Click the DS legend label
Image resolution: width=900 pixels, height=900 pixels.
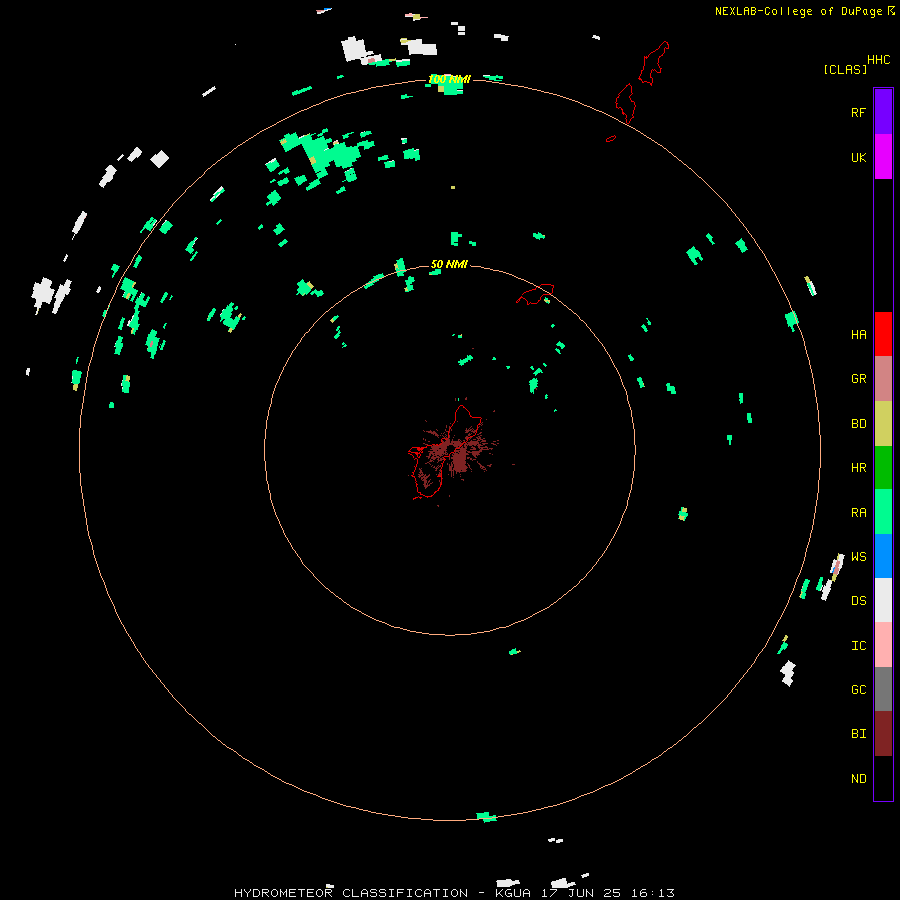click(x=858, y=601)
